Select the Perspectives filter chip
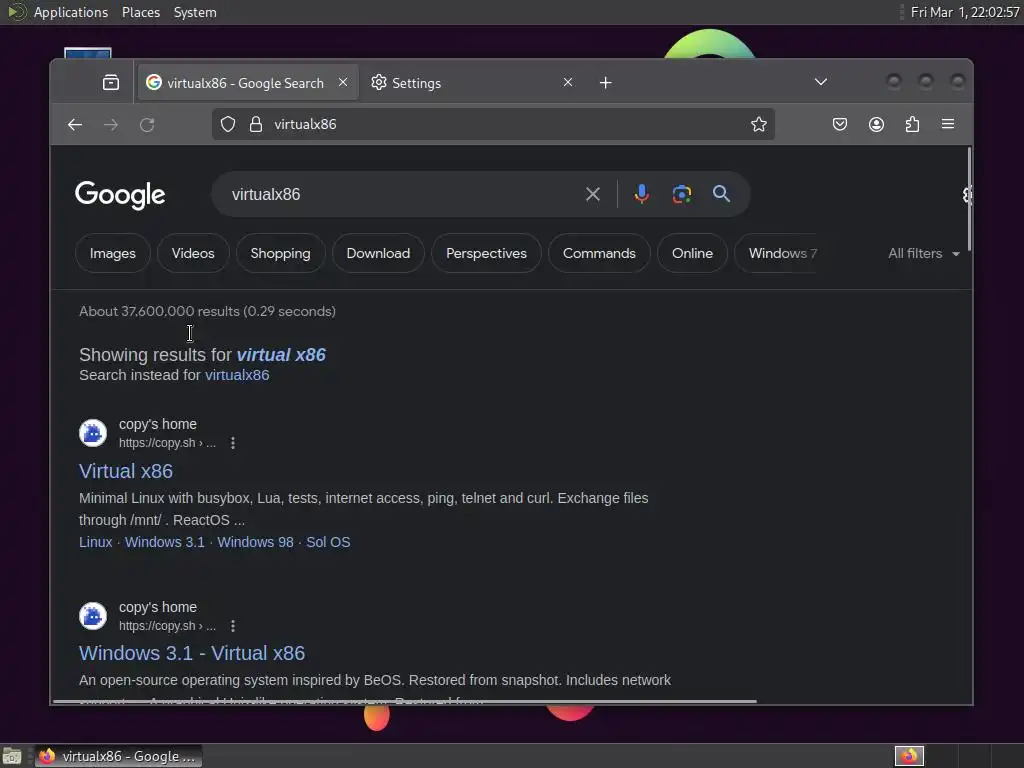Image resolution: width=1024 pixels, height=768 pixels. [487, 253]
